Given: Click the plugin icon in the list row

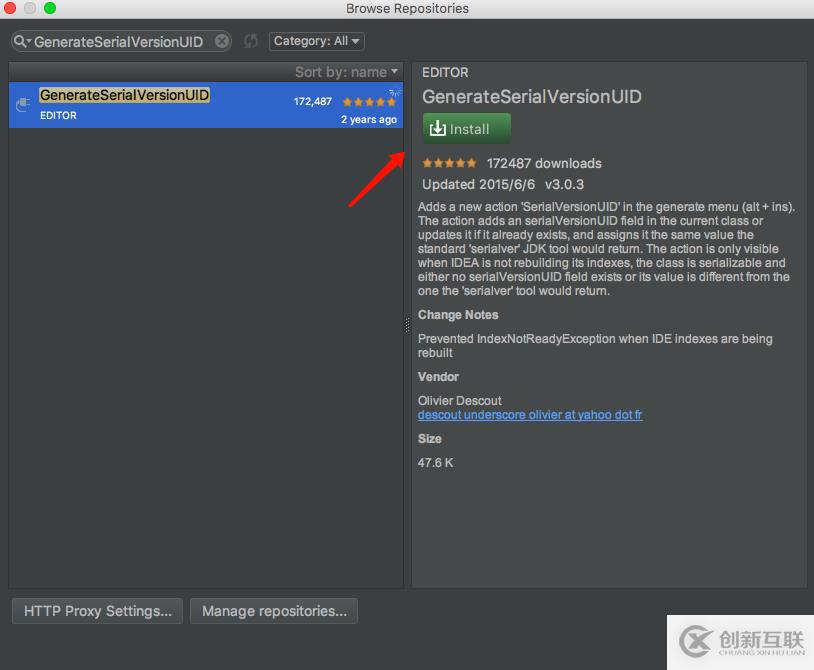Looking at the screenshot, I should pyautogui.click(x=22, y=105).
